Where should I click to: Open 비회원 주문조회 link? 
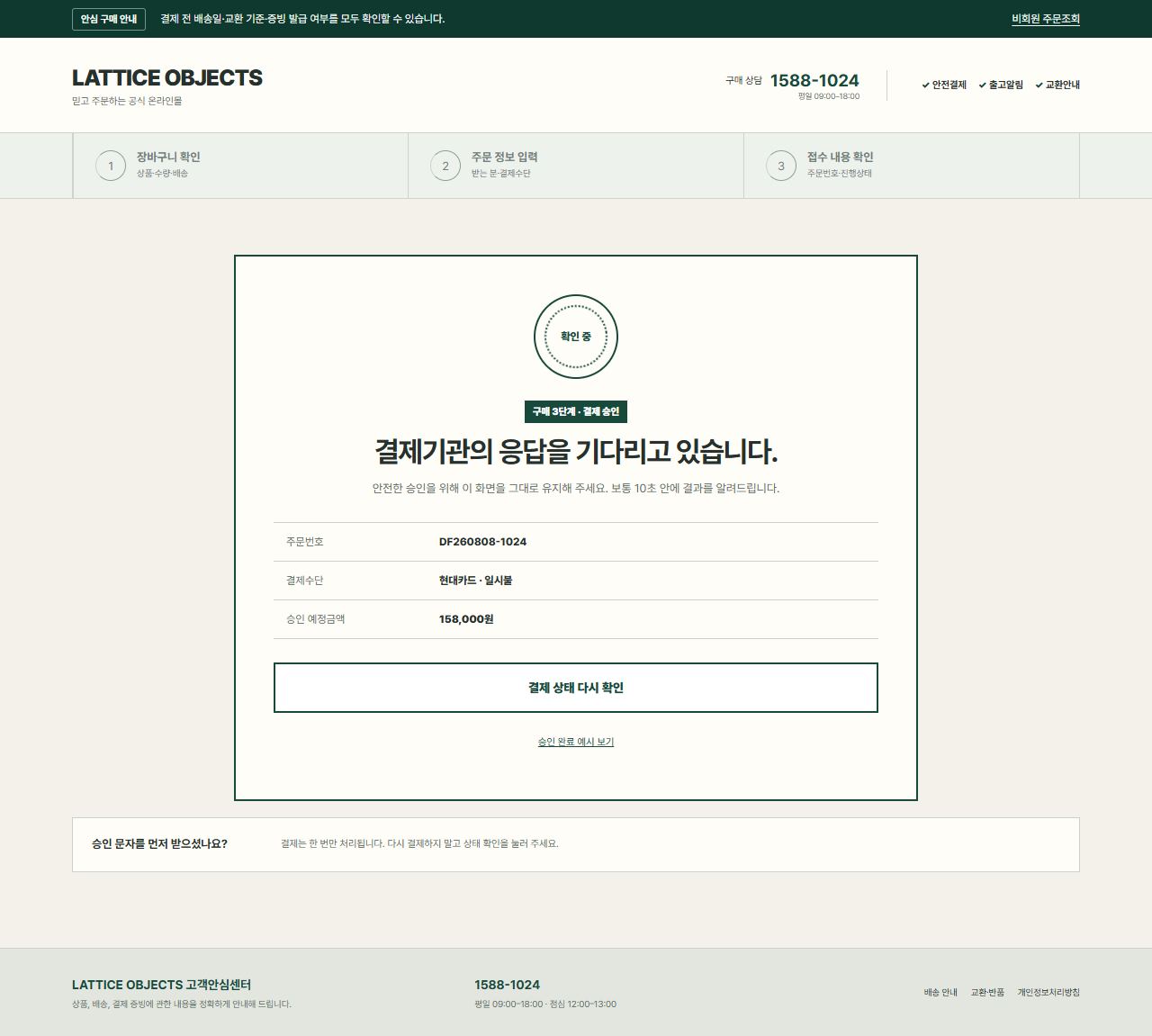click(x=1045, y=19)
